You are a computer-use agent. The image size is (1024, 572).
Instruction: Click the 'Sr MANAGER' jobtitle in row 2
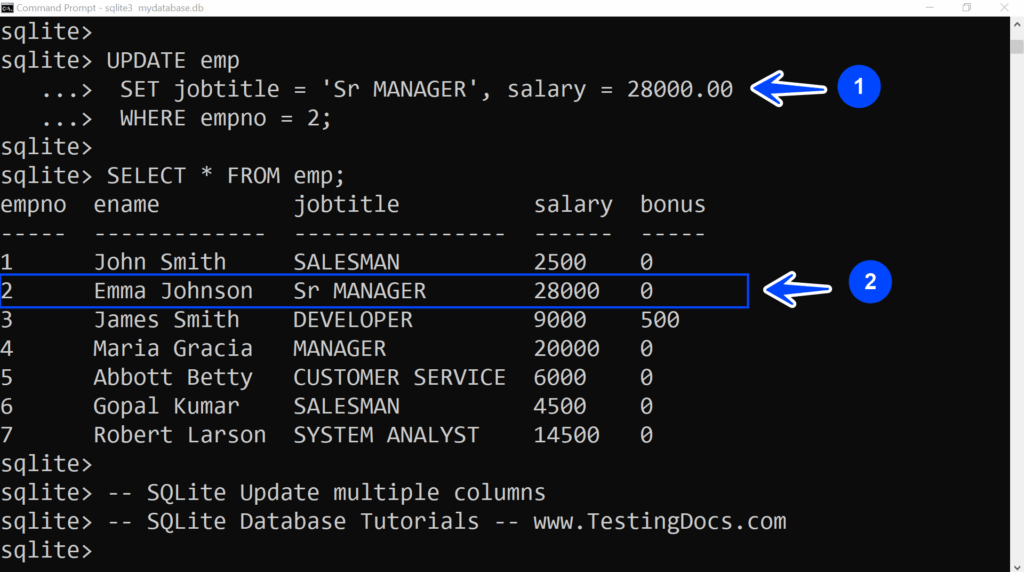(359, 291)
